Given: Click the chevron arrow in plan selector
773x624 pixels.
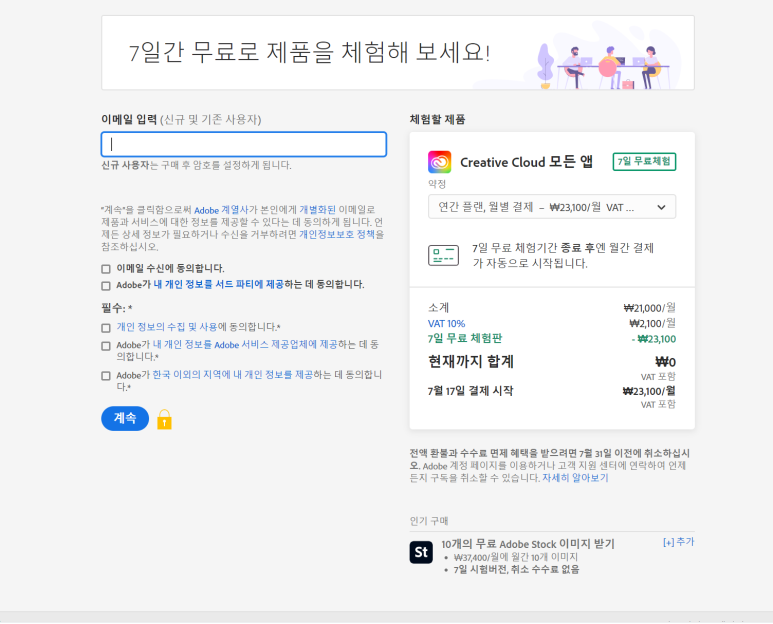Looking at the screenshot, I should click(x=661, y=208).
